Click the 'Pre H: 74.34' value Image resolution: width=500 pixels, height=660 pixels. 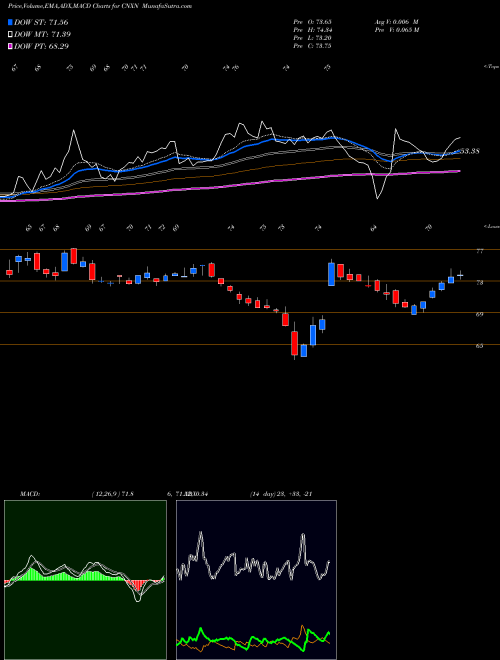click(312, 30)
